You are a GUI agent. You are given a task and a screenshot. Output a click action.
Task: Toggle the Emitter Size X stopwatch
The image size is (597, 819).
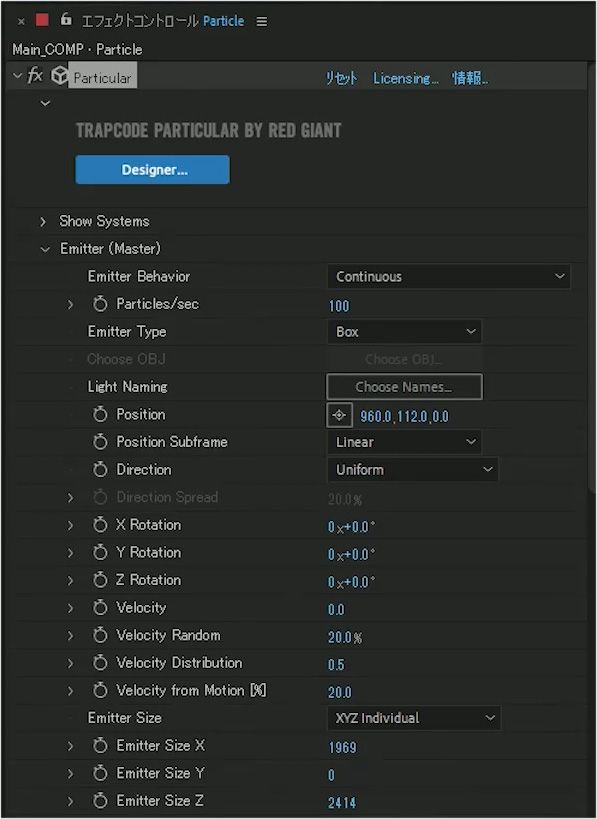[100, 745]
